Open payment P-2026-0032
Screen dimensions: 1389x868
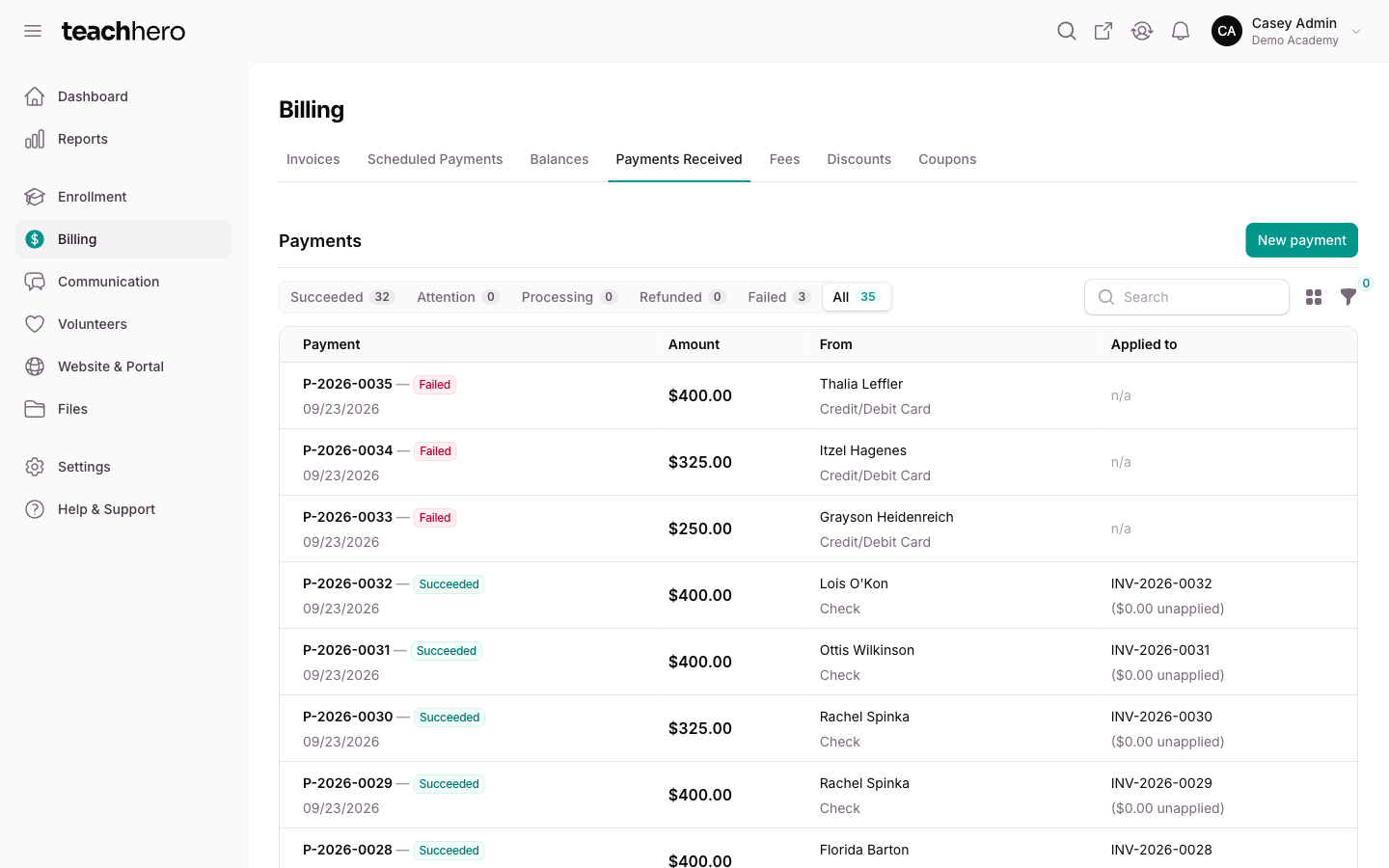click(347, 583)
